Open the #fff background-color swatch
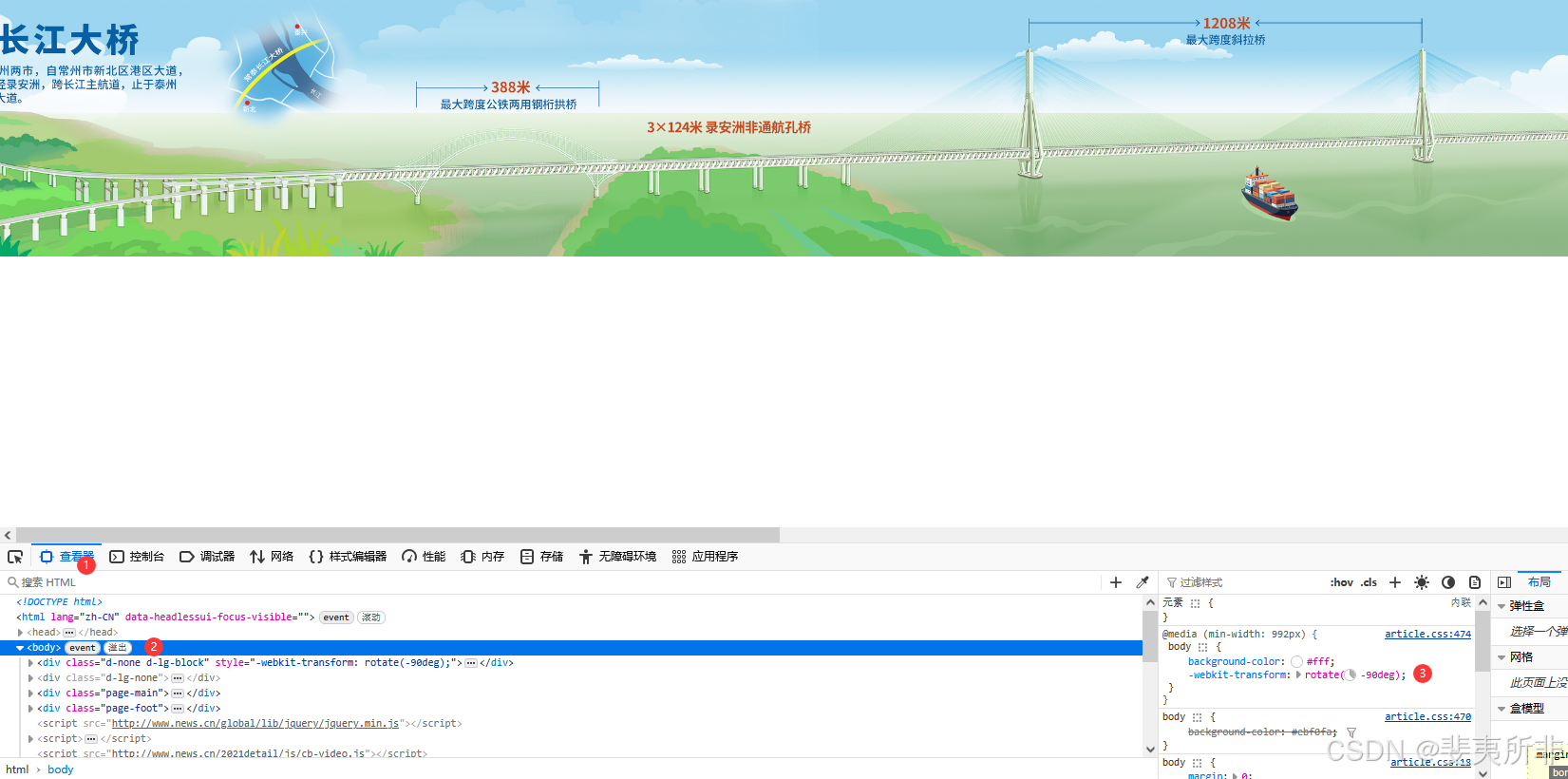The image size is (1568, 779). [x=1296, y=662]
